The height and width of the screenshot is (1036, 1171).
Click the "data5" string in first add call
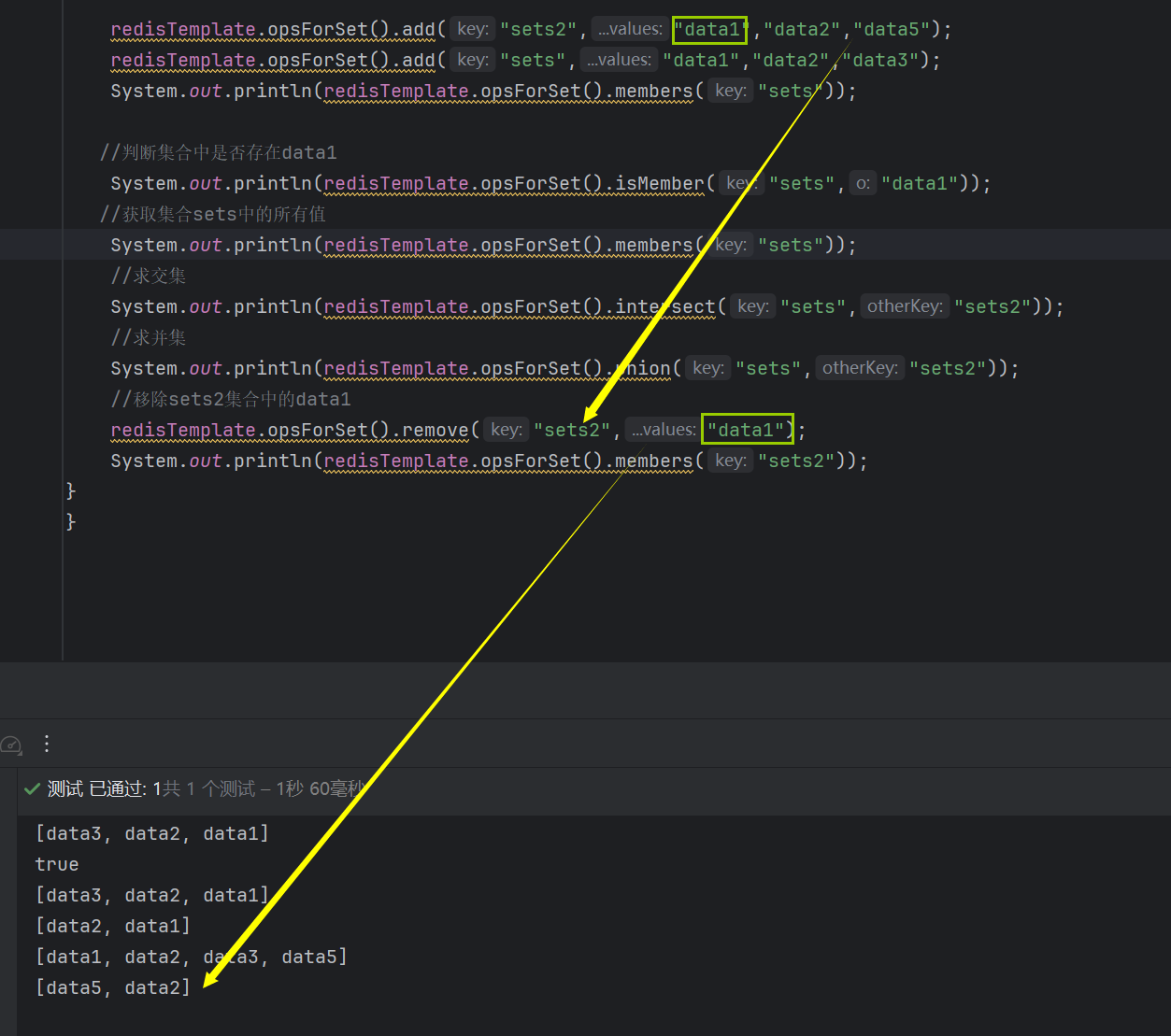(892, 30)
